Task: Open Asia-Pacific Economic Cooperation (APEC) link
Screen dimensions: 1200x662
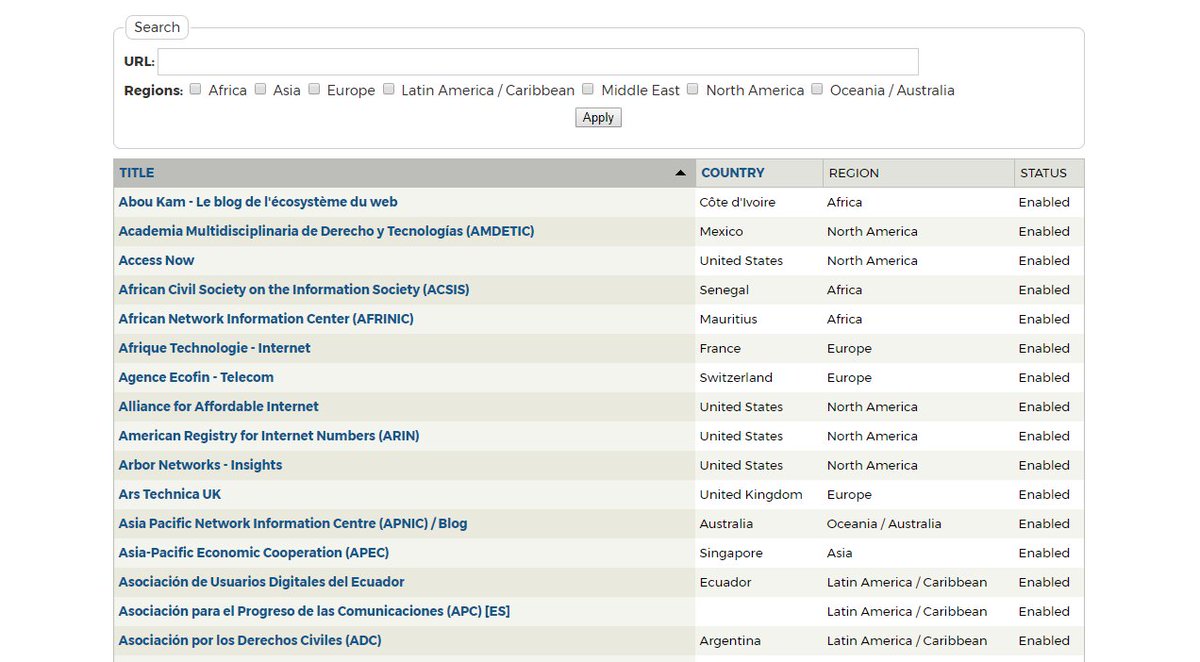Action: [x=254, y=553]
